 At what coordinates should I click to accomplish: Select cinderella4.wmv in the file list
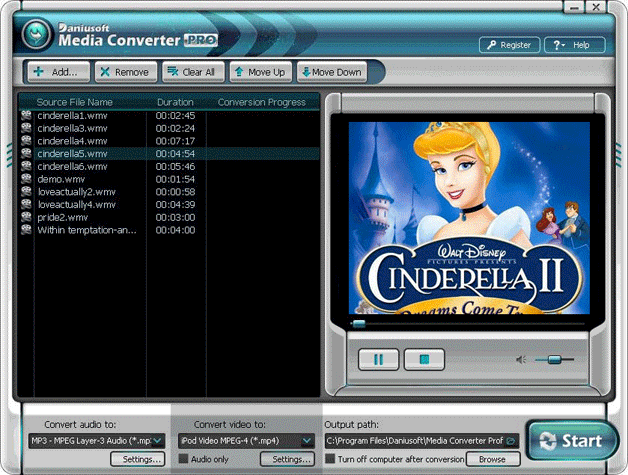click(x=72, y=141)
